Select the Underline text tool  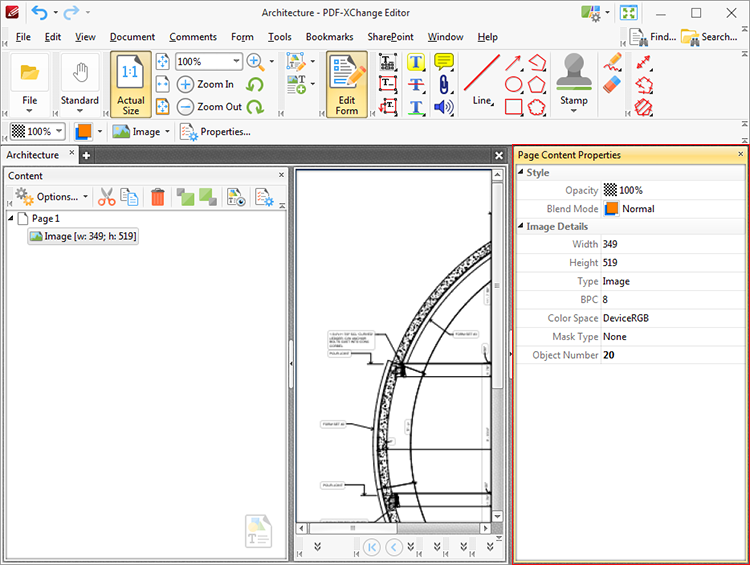416,107
